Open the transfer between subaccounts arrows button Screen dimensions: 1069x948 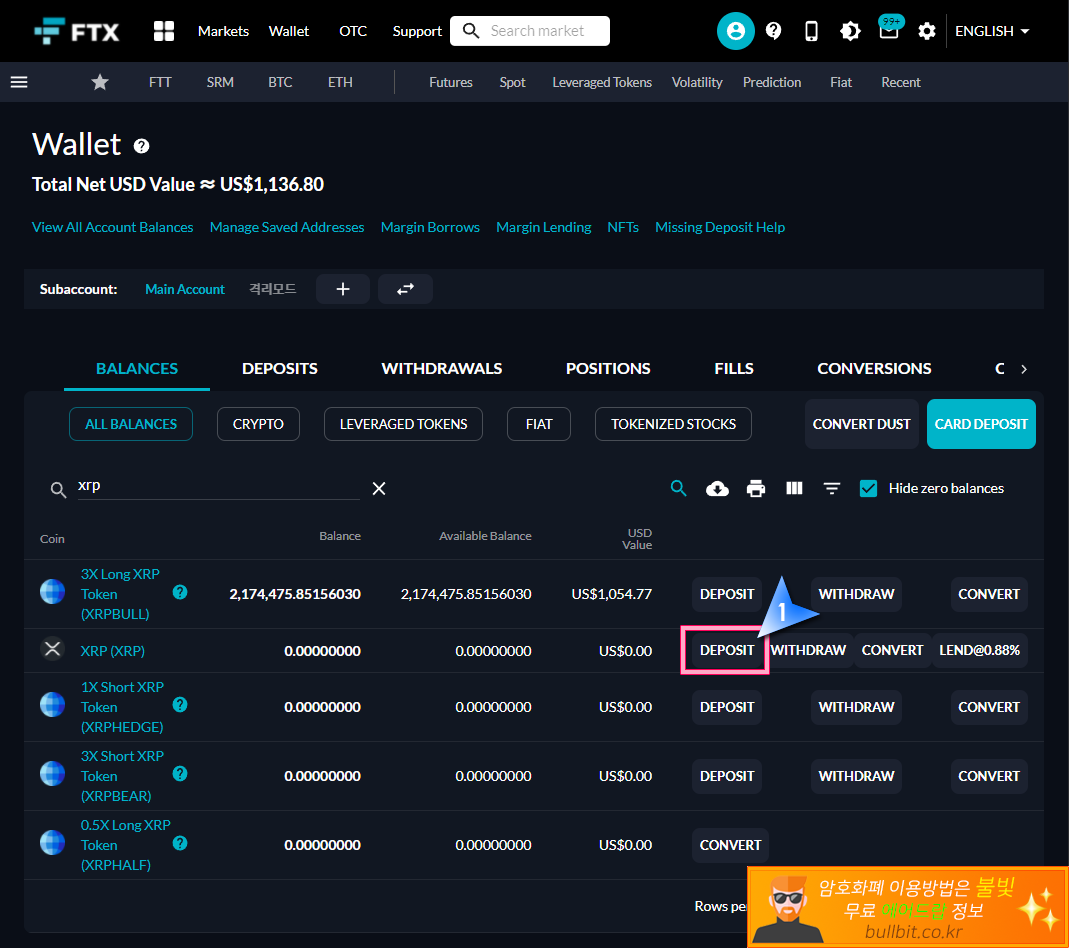click(406, 289)
